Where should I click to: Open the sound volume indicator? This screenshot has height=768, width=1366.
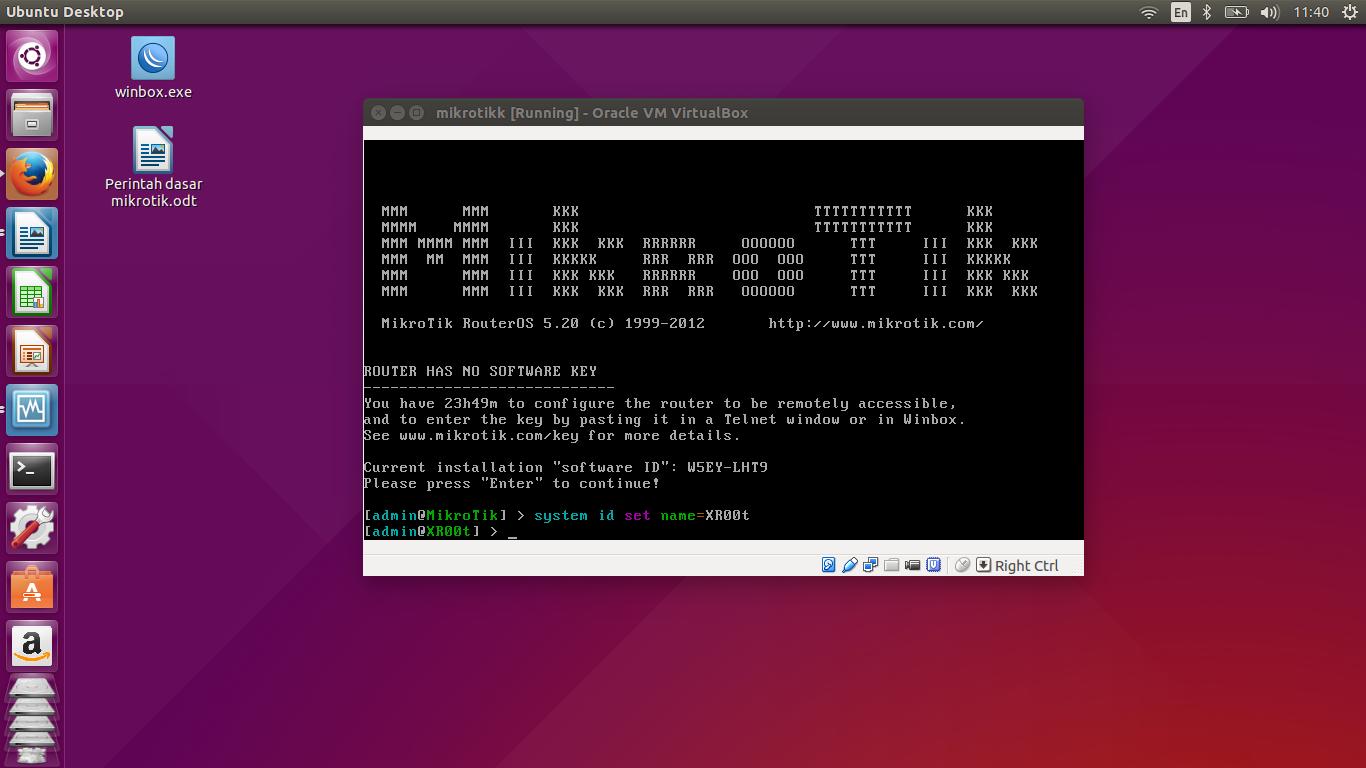pos(1270,12)
